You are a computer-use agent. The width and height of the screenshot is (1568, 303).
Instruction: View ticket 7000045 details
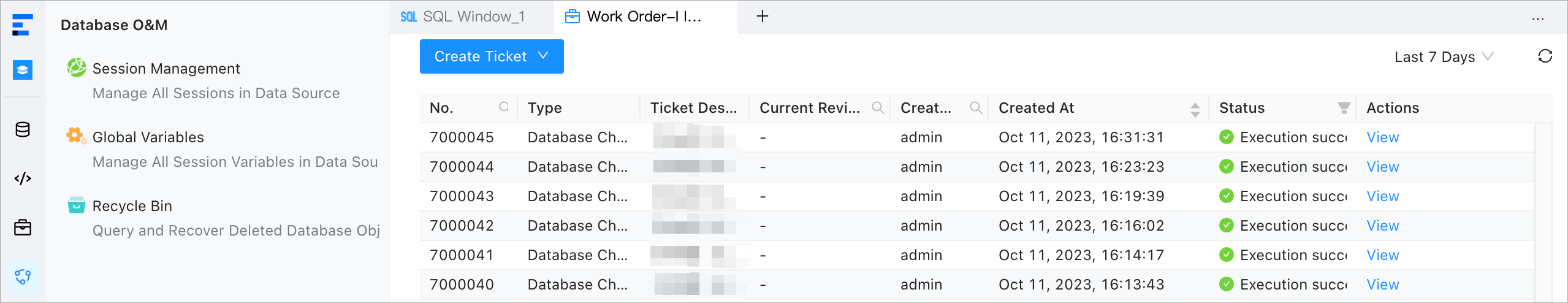(1382, 137)
